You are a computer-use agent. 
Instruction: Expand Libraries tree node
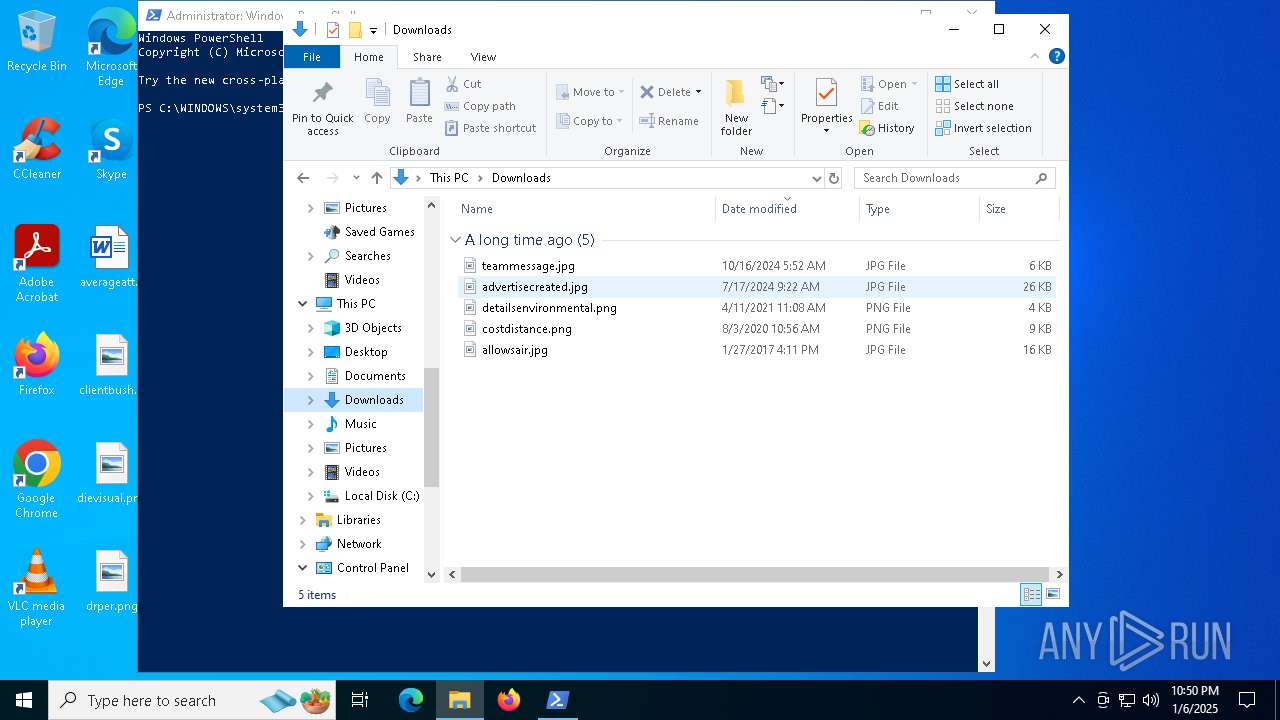coord(303,520)
